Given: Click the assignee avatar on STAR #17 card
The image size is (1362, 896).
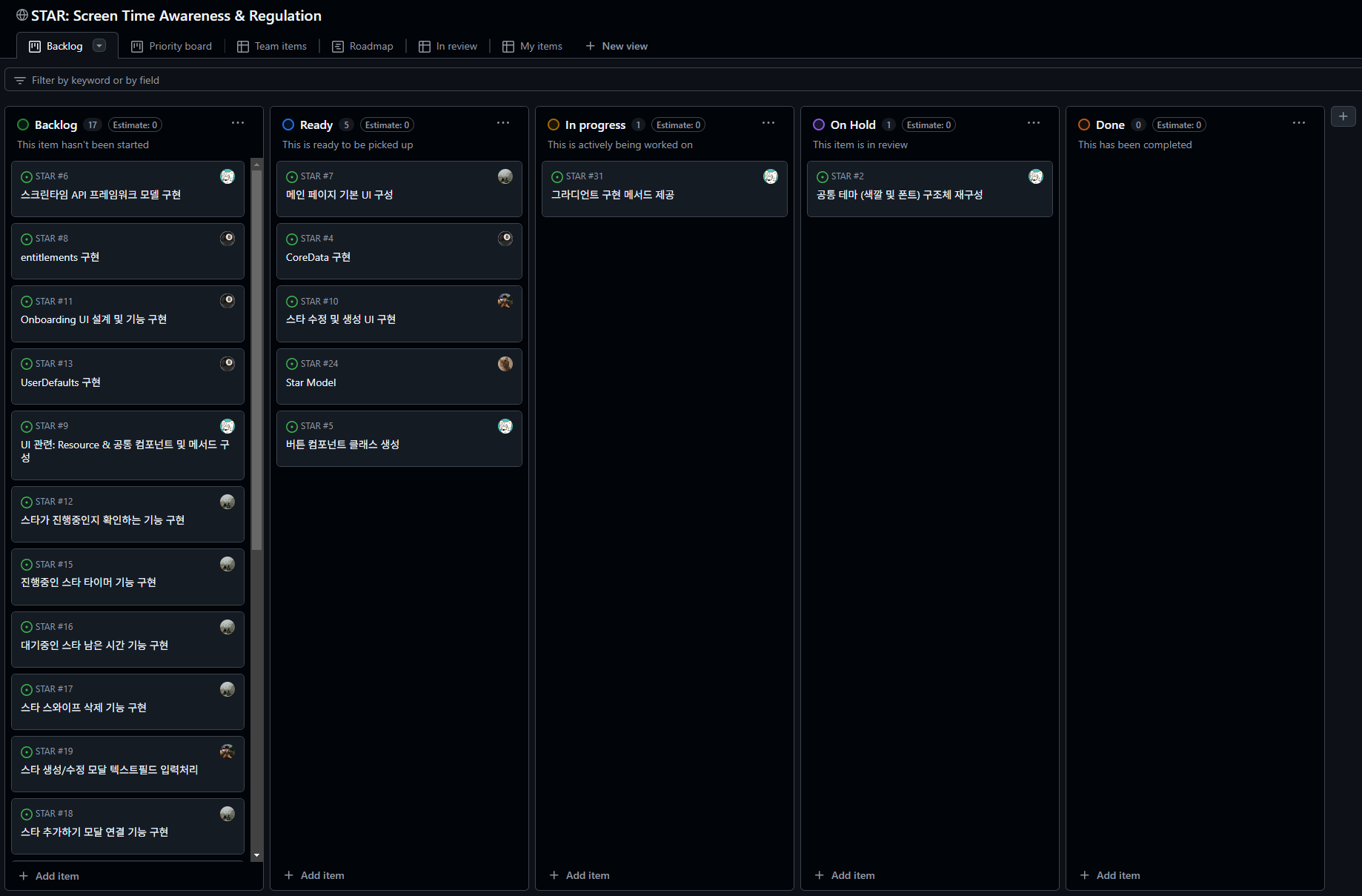Looking at the screenshot, I should click(227, 689).
